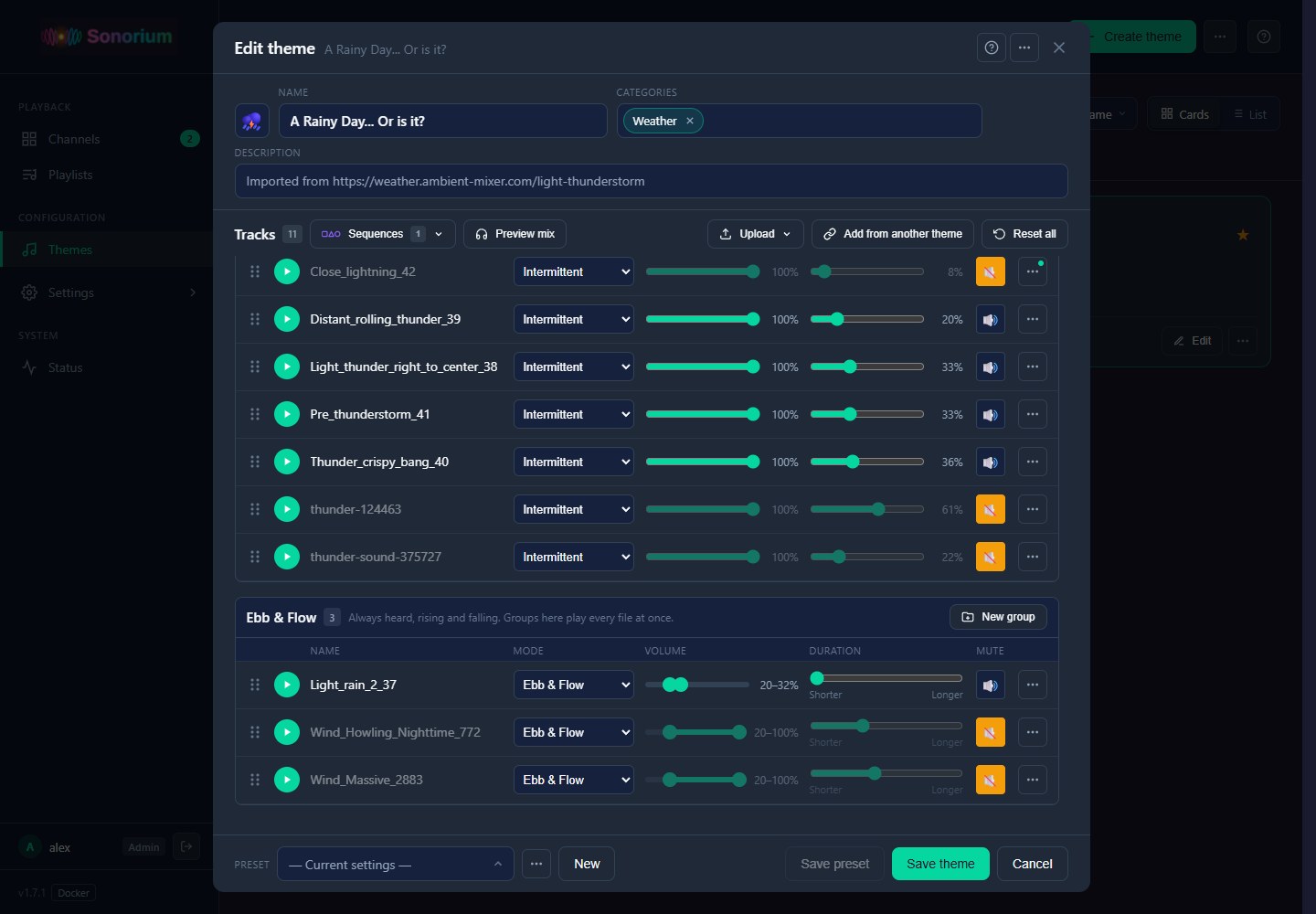Open the help icon in Edit theme header

pyautogui.click(x=992, y=48)
